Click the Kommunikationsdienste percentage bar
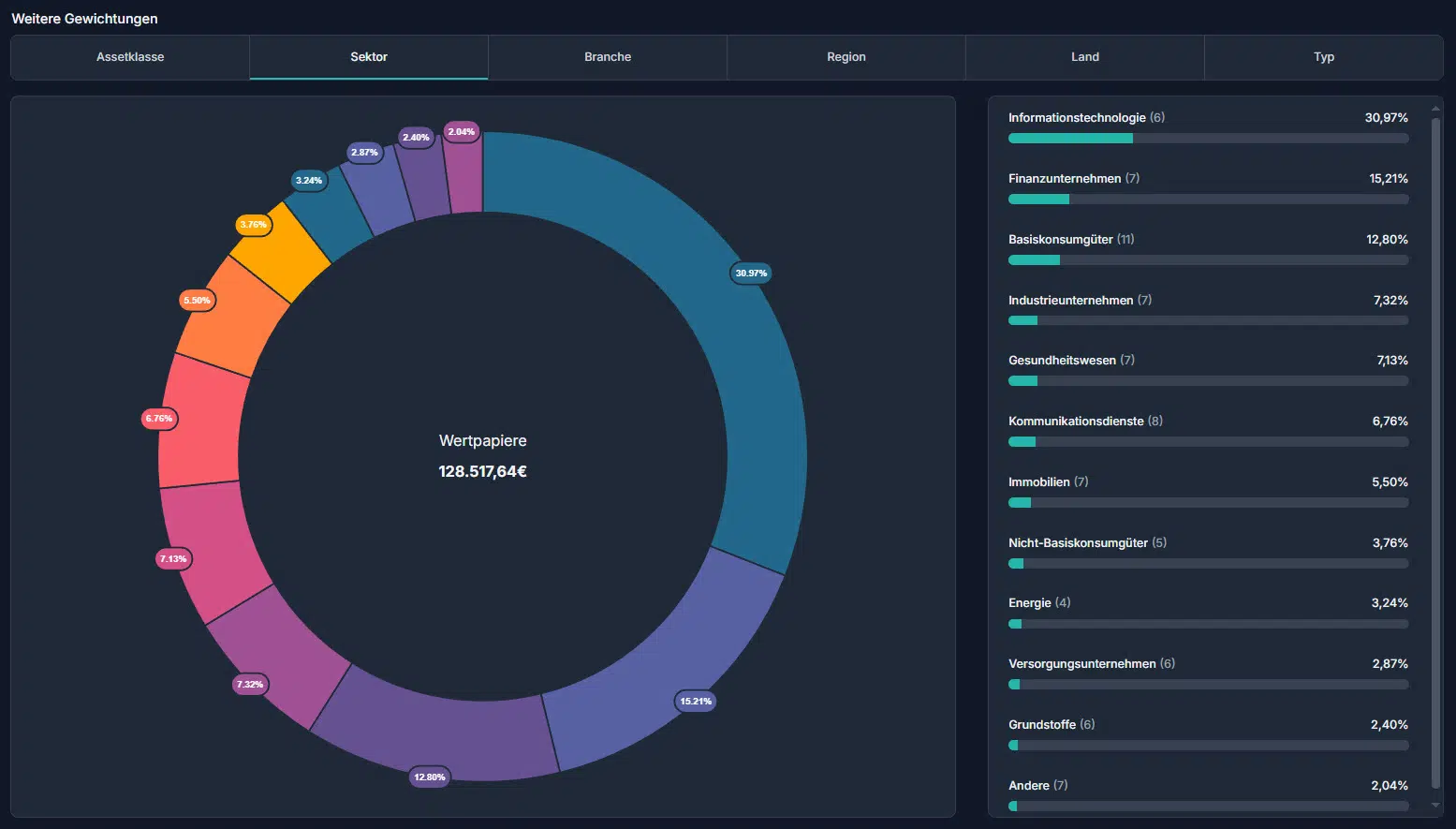Image resolution: width=1456 pixels, height=829 pixels. point(1208,442)
